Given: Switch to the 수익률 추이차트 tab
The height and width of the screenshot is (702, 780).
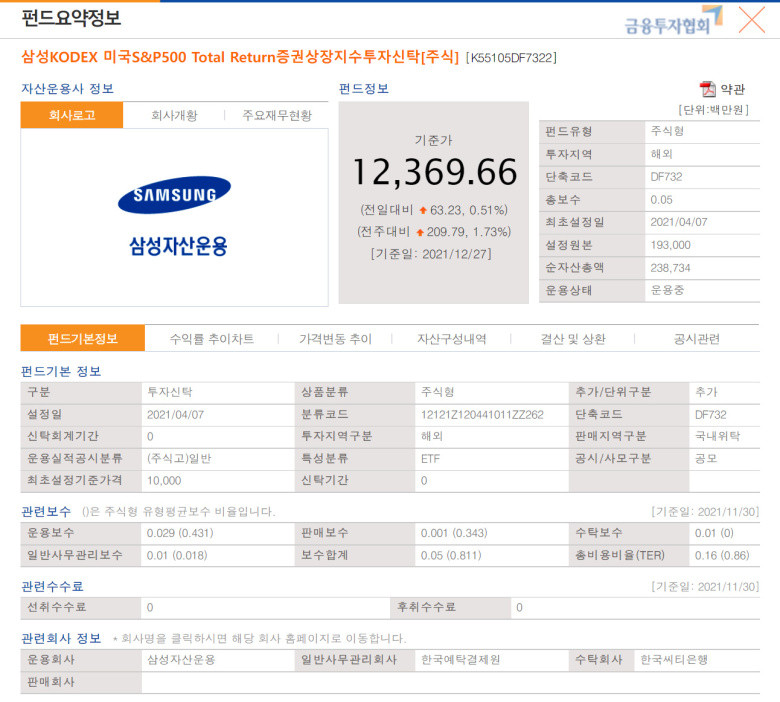Looking at the screenshot, I should click(x=212, y=339).
